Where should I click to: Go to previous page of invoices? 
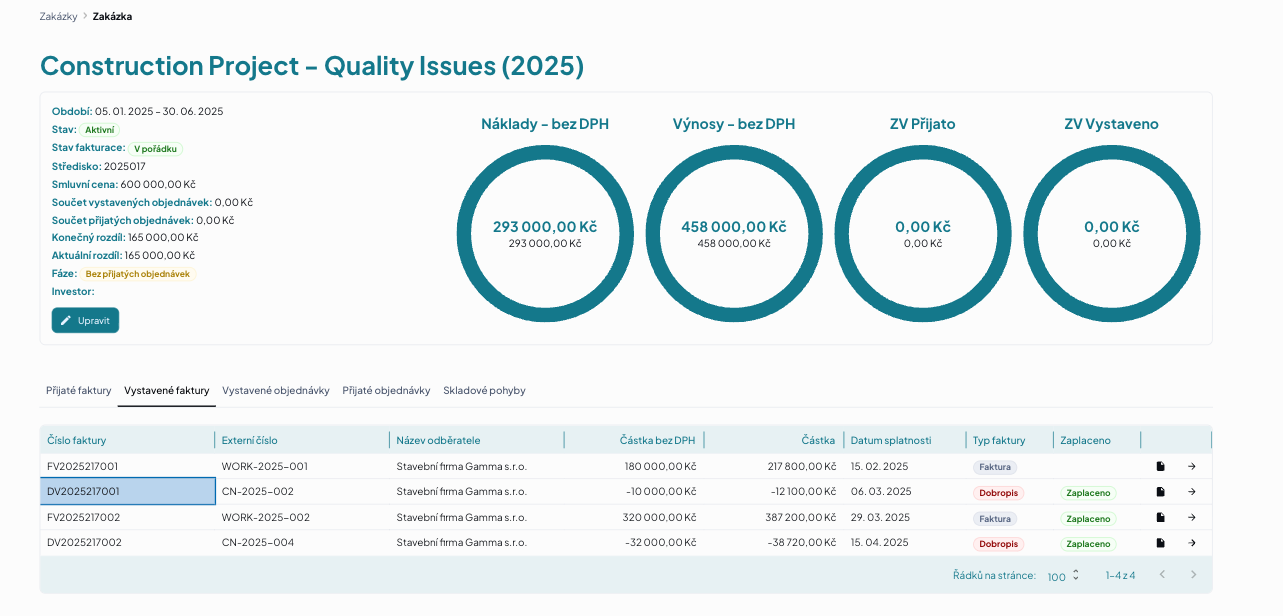(x=1162, y=575)
